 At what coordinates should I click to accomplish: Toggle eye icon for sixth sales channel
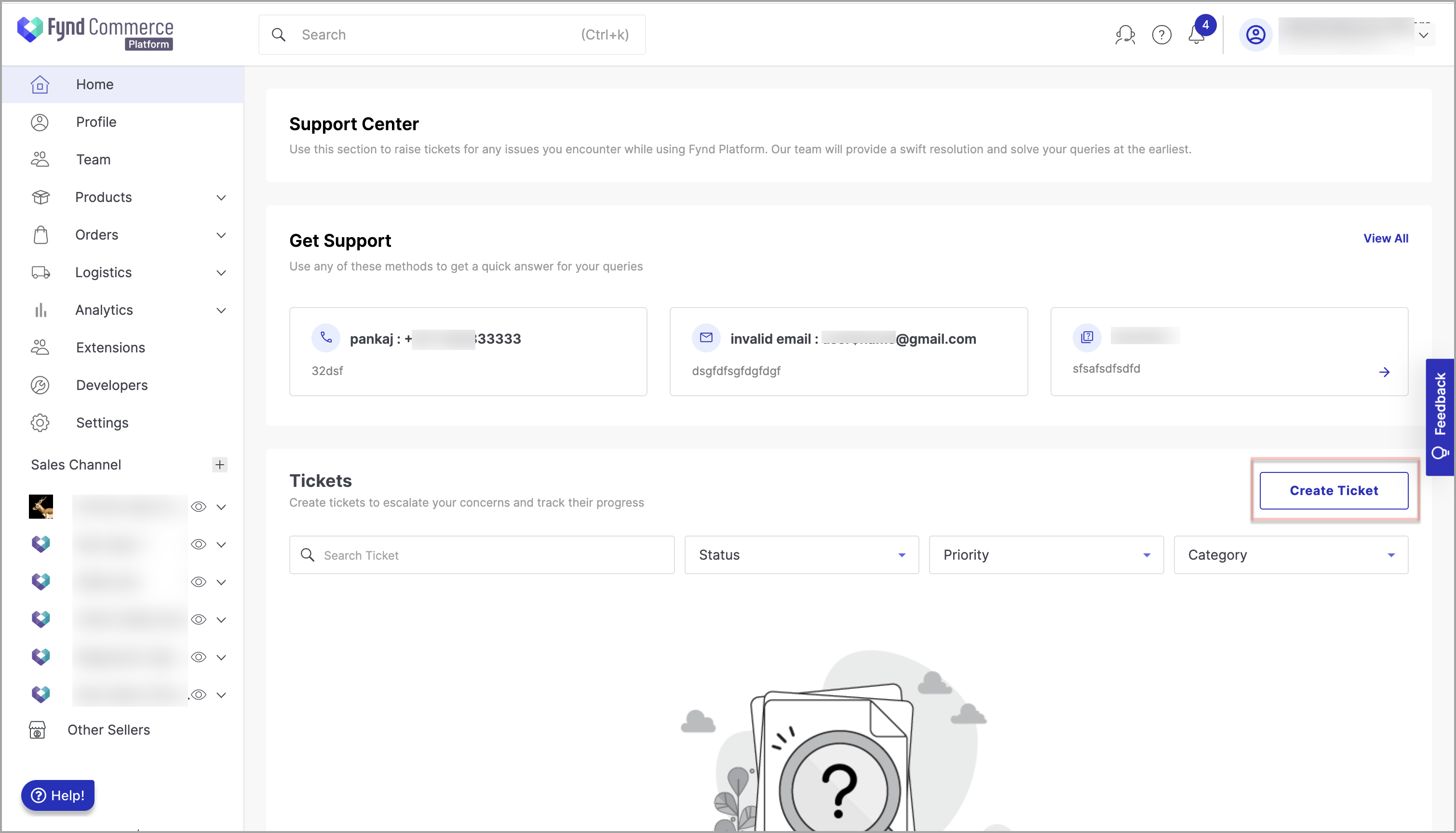coord(199,695)
